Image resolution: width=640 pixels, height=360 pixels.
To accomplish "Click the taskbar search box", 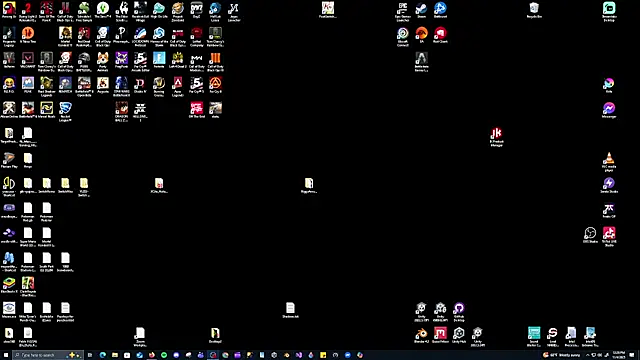I will [48, 355].
